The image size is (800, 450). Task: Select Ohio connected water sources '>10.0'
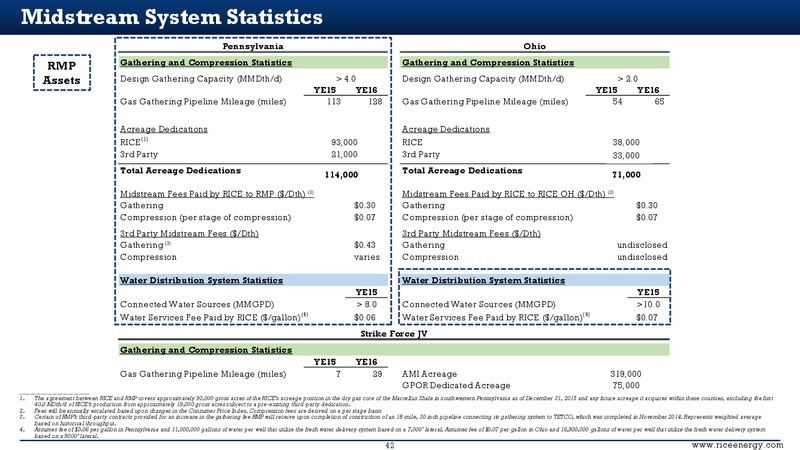click(648, 305)
